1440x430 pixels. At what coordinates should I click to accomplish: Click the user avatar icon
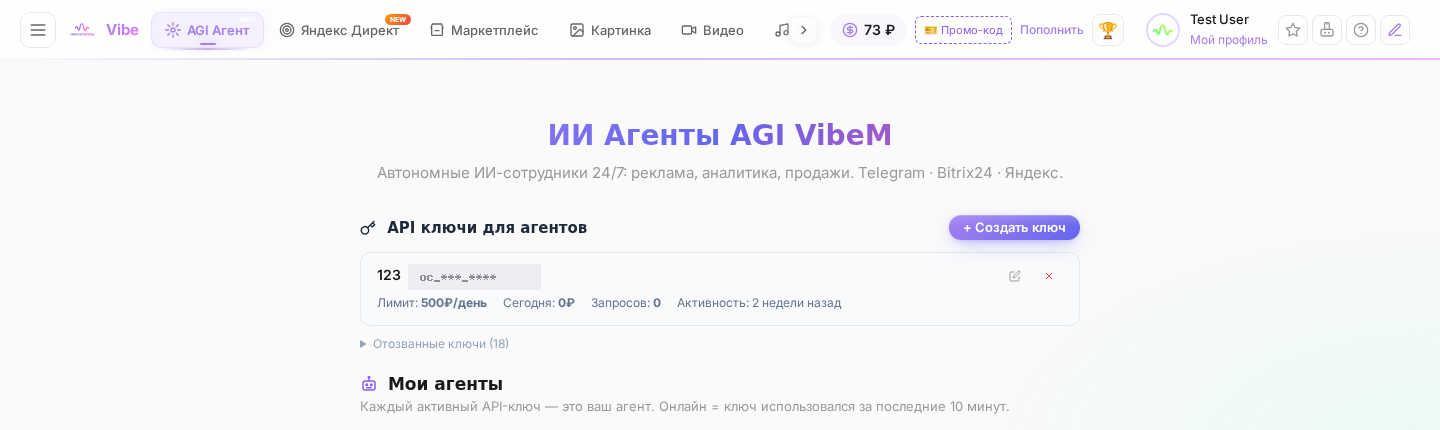[x=1163, y=30]
